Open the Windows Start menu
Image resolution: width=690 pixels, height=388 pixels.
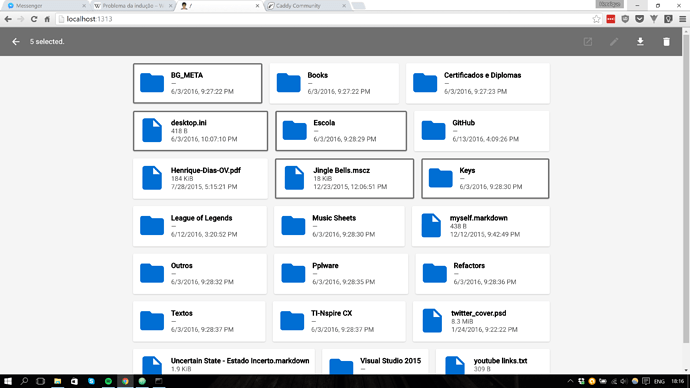[x=7, y=381]
